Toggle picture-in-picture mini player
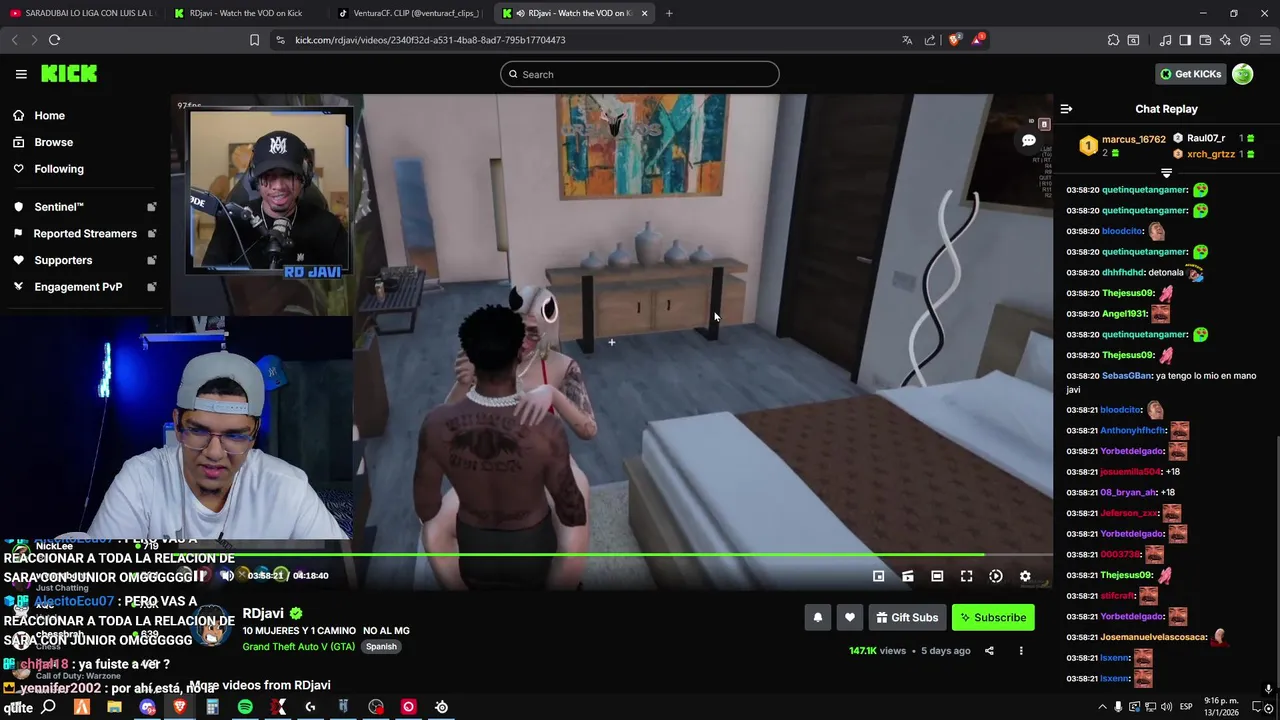 (878, 576)
